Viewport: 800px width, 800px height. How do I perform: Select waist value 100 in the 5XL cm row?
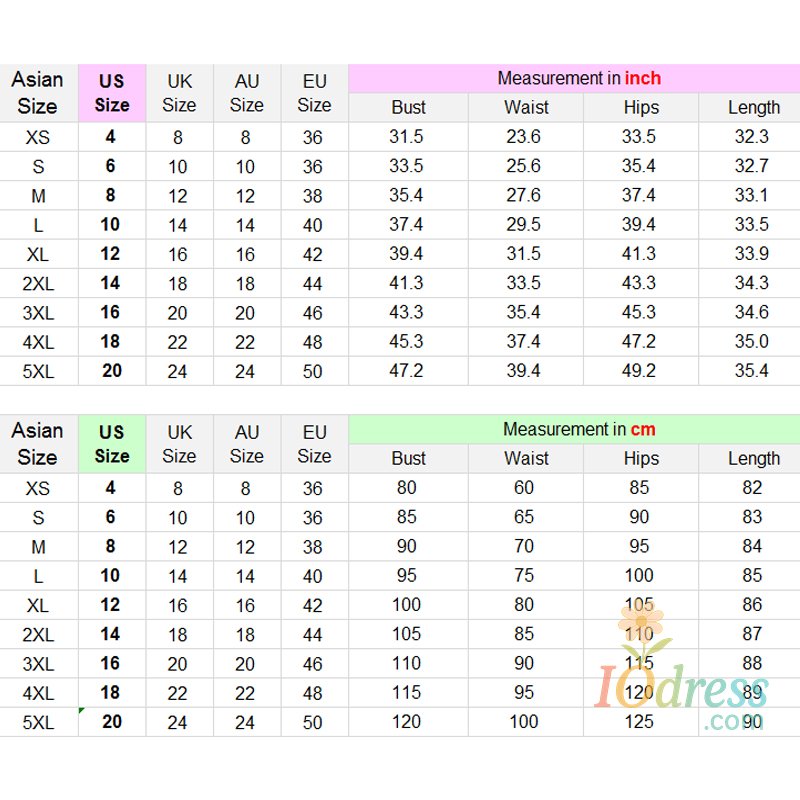(x=524, y=721)
